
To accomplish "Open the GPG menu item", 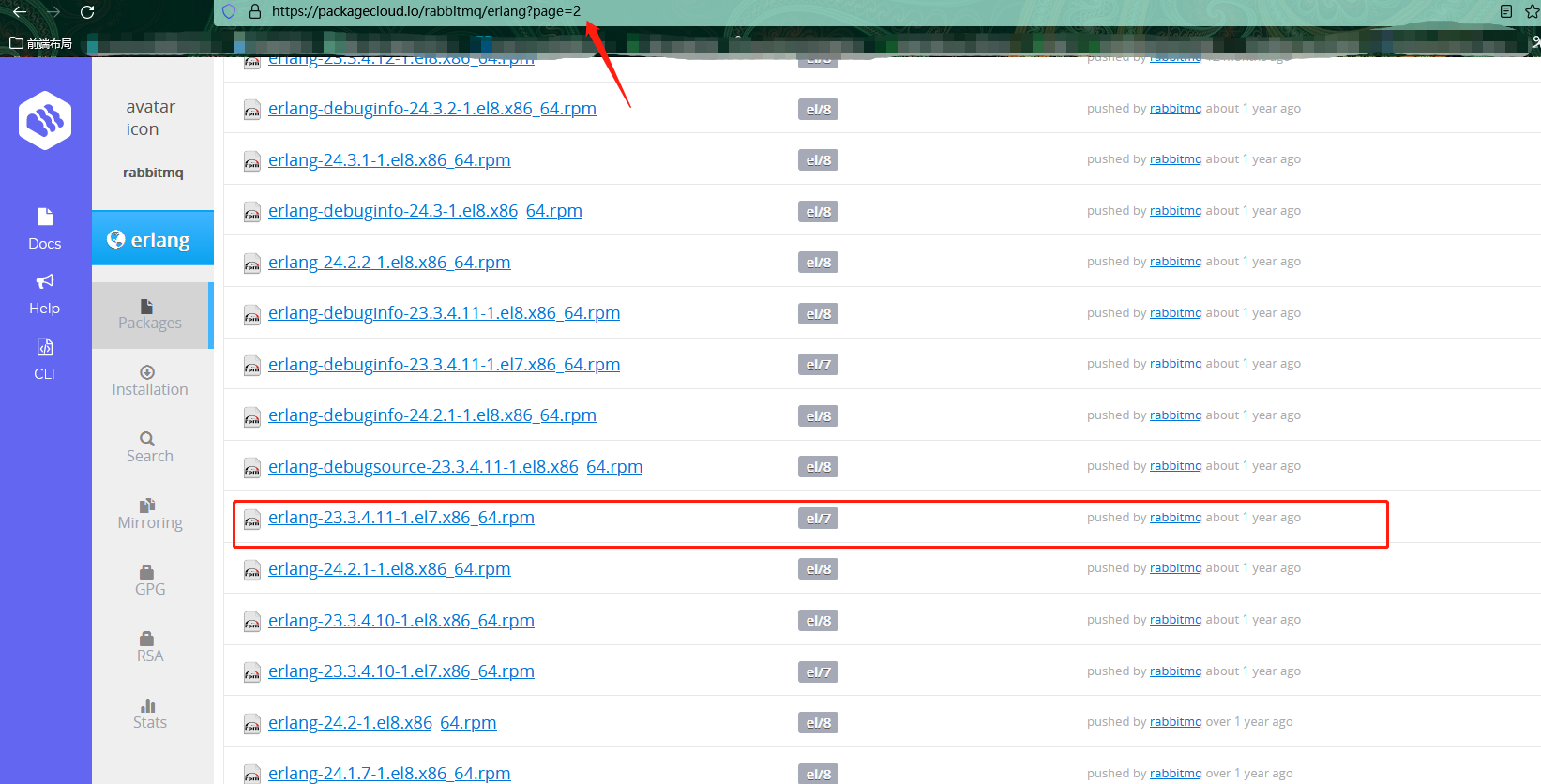I will [x=150, y=580].
